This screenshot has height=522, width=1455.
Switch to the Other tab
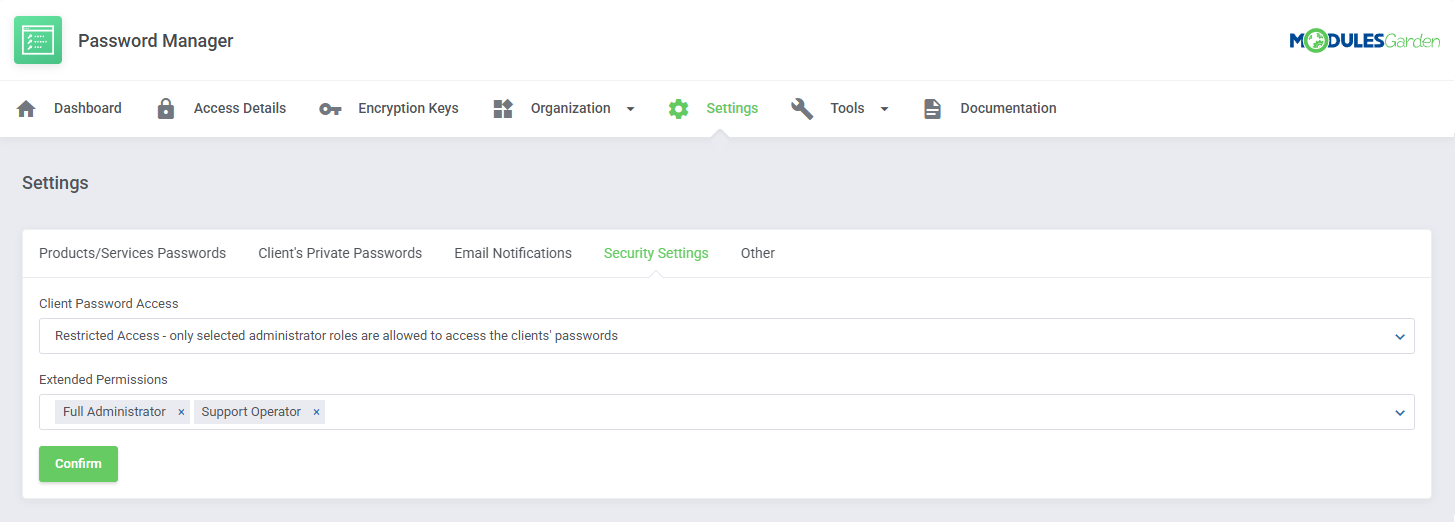758,253
